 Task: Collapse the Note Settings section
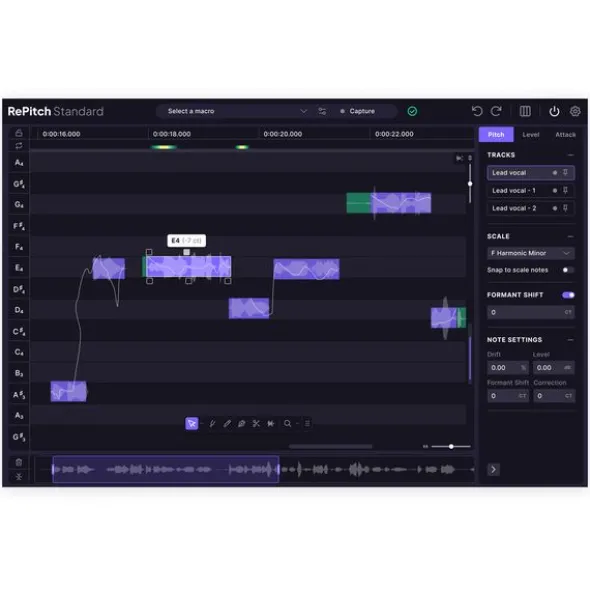point(570,340)
